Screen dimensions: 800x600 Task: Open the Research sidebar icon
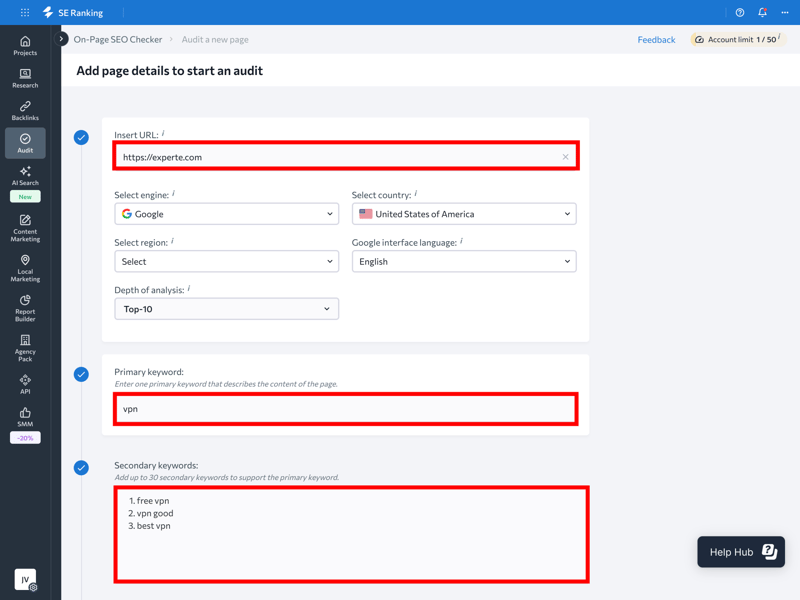click(x=25, y=78)
